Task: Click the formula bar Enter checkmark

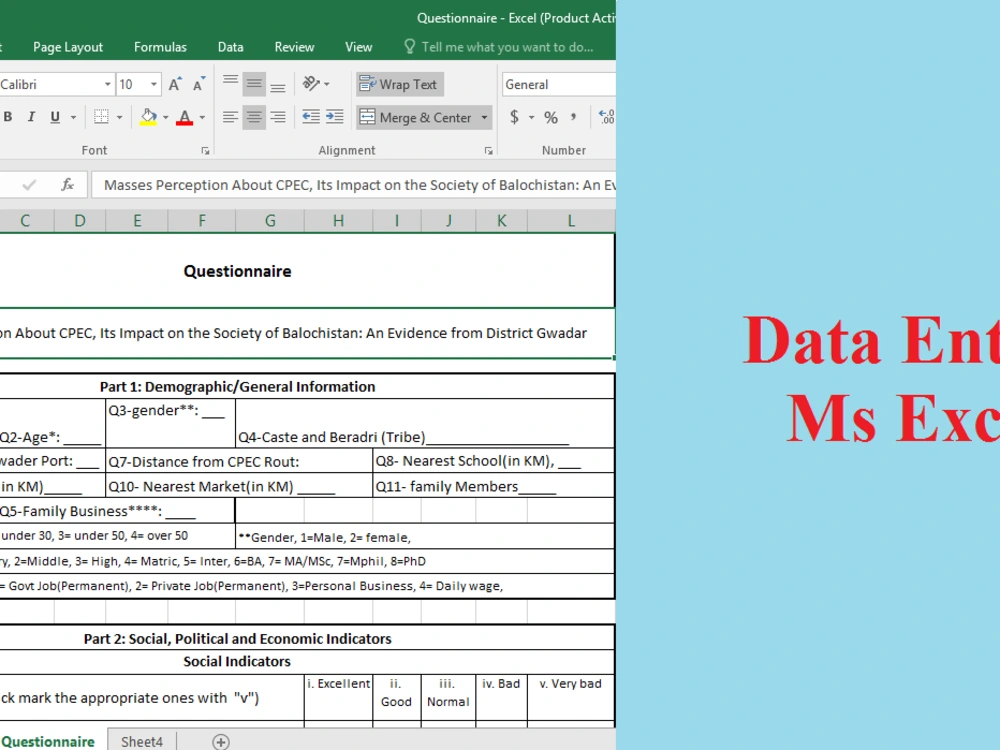Action: [29, 185]
